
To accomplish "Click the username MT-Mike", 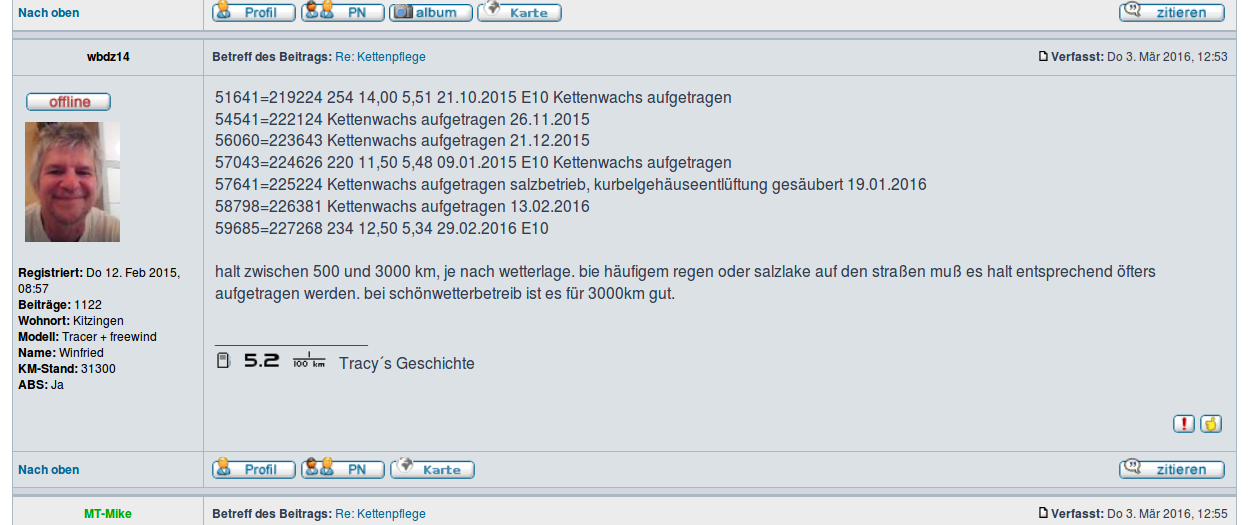I will tap(107, 514).
